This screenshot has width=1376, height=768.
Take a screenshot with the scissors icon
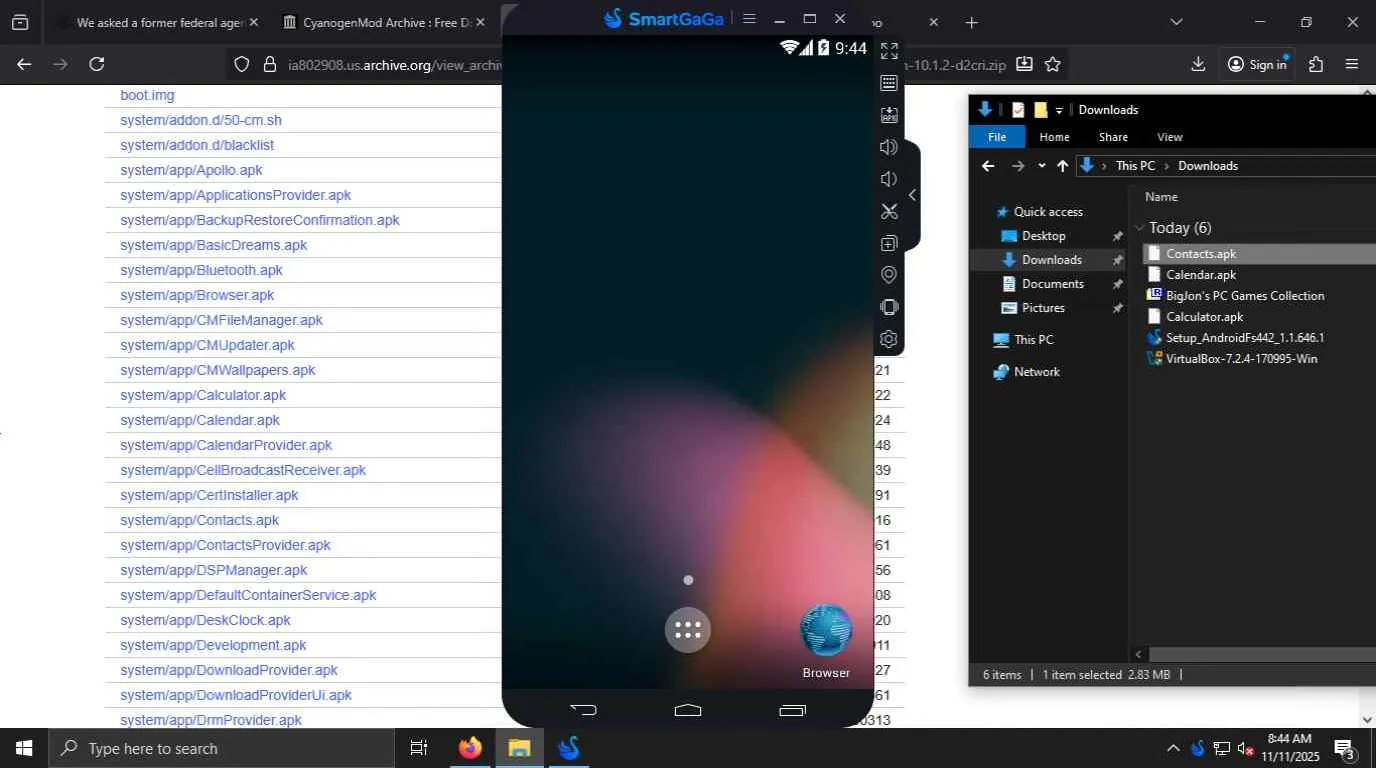(x=889, y=211)
